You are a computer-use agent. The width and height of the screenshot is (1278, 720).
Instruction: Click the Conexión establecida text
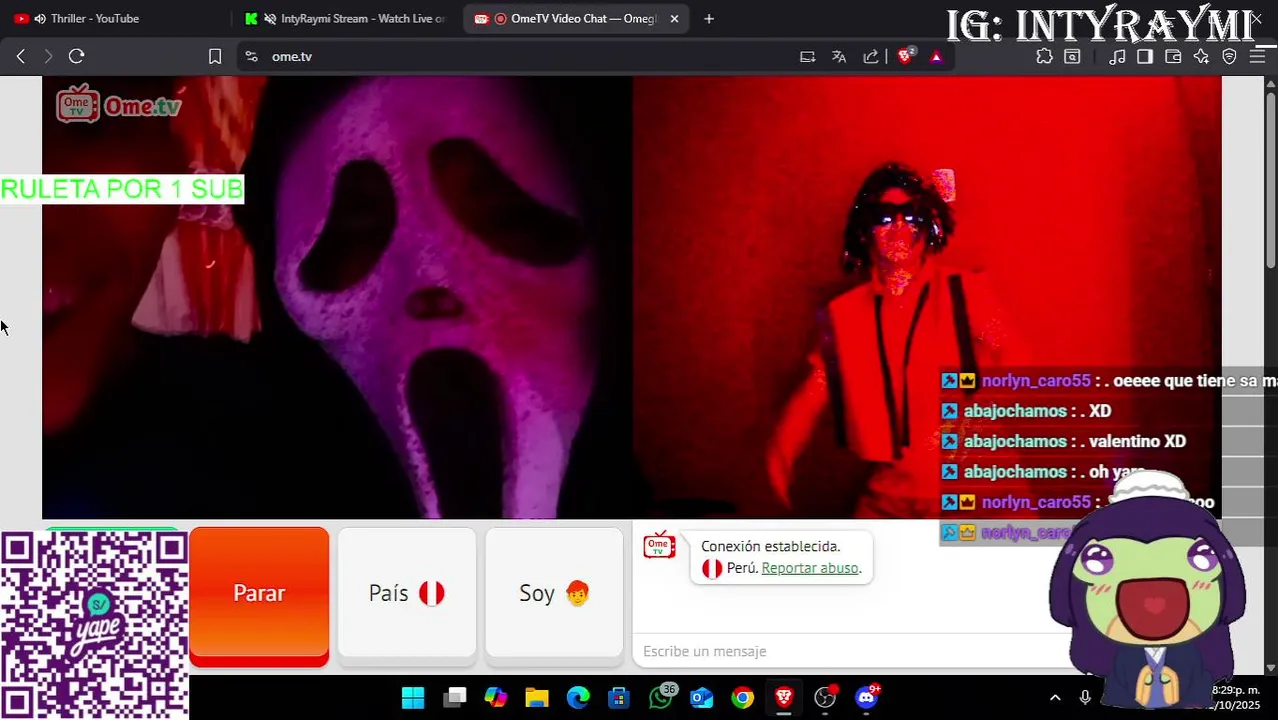pos(770,546)
